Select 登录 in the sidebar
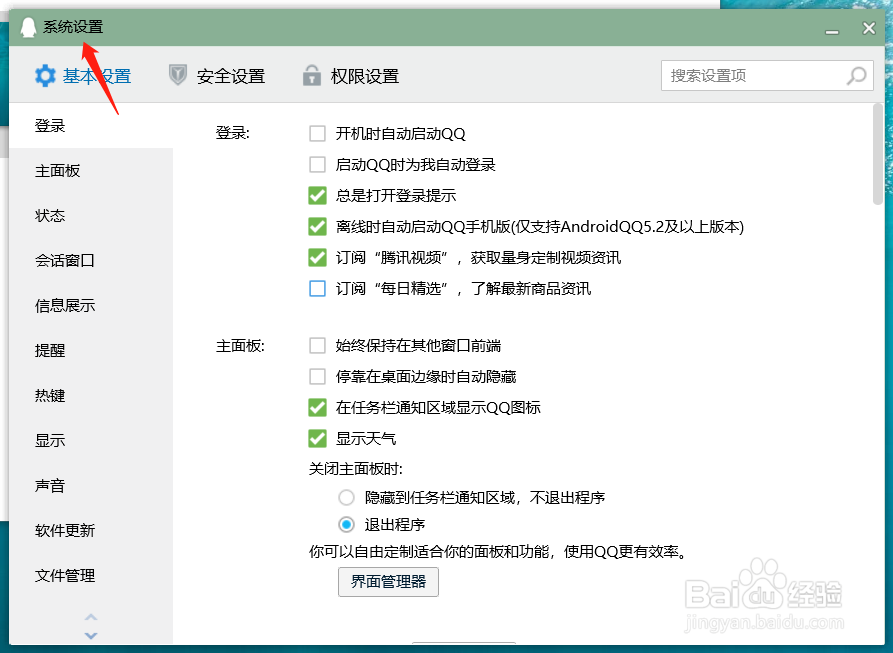The height and width of the screenshot is (653, 893). [x=91, y=126]
